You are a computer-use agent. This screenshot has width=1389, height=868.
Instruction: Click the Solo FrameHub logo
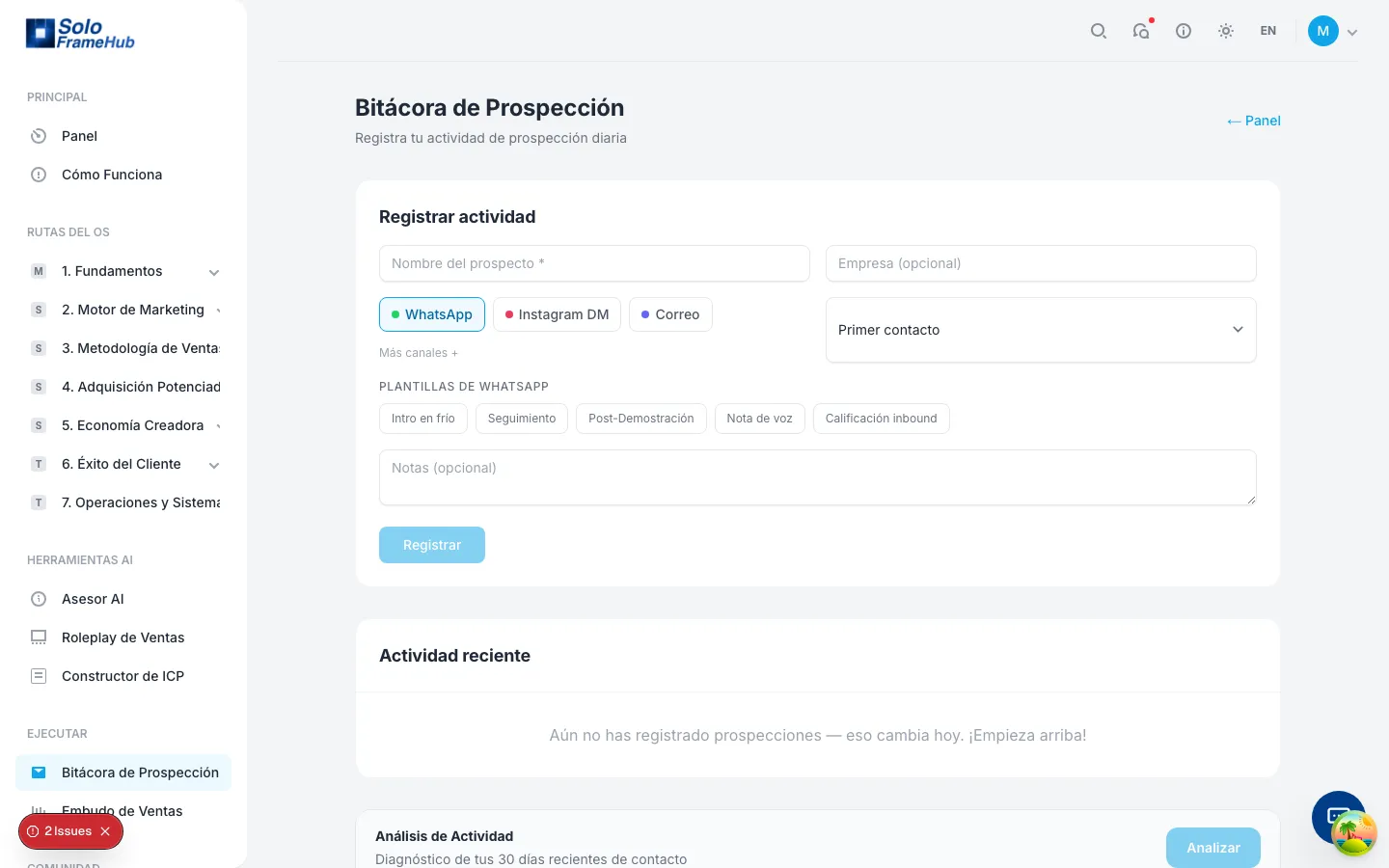pyautogui.click(x=80, y=34)
